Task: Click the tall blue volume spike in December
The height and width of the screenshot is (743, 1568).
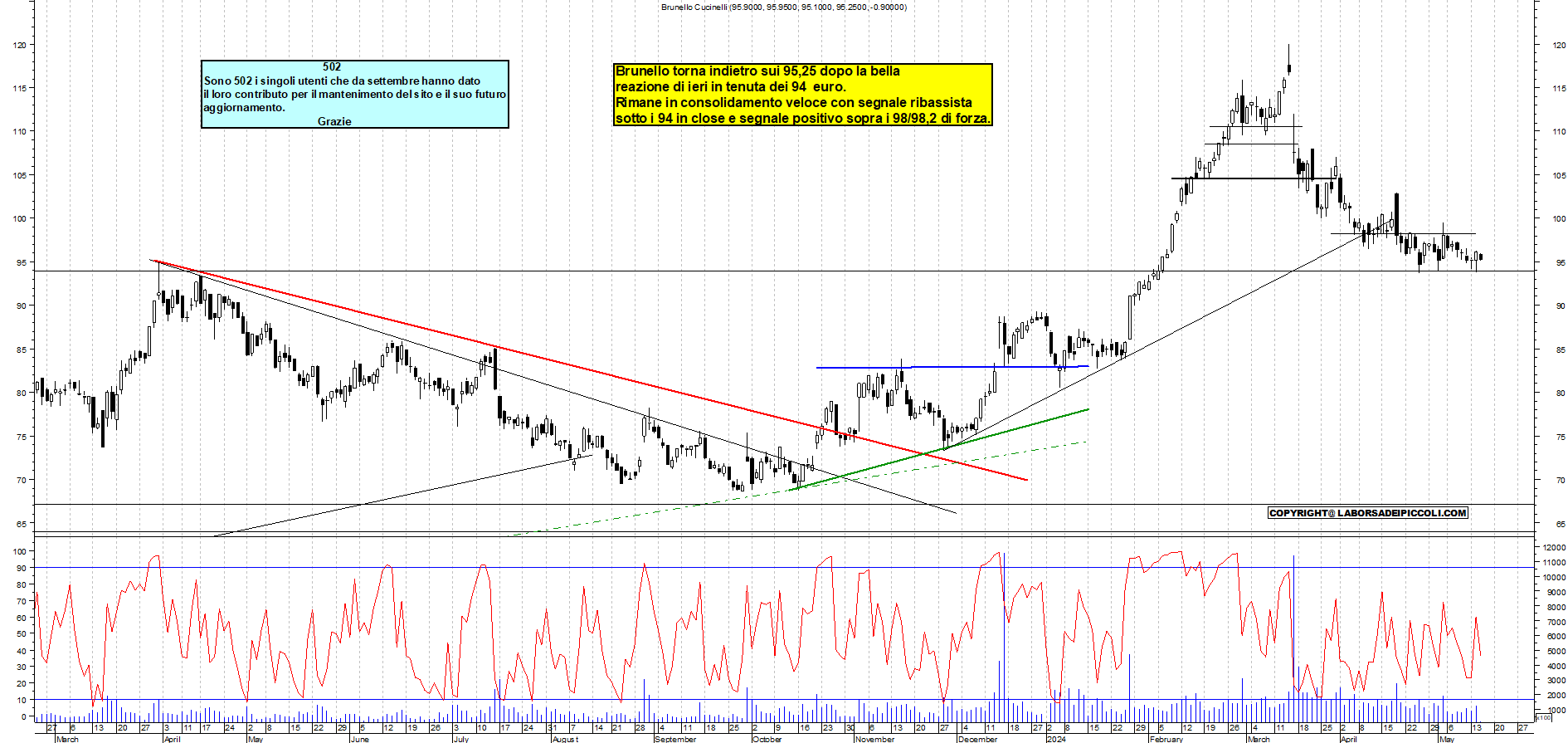Action: (1004, 638)
